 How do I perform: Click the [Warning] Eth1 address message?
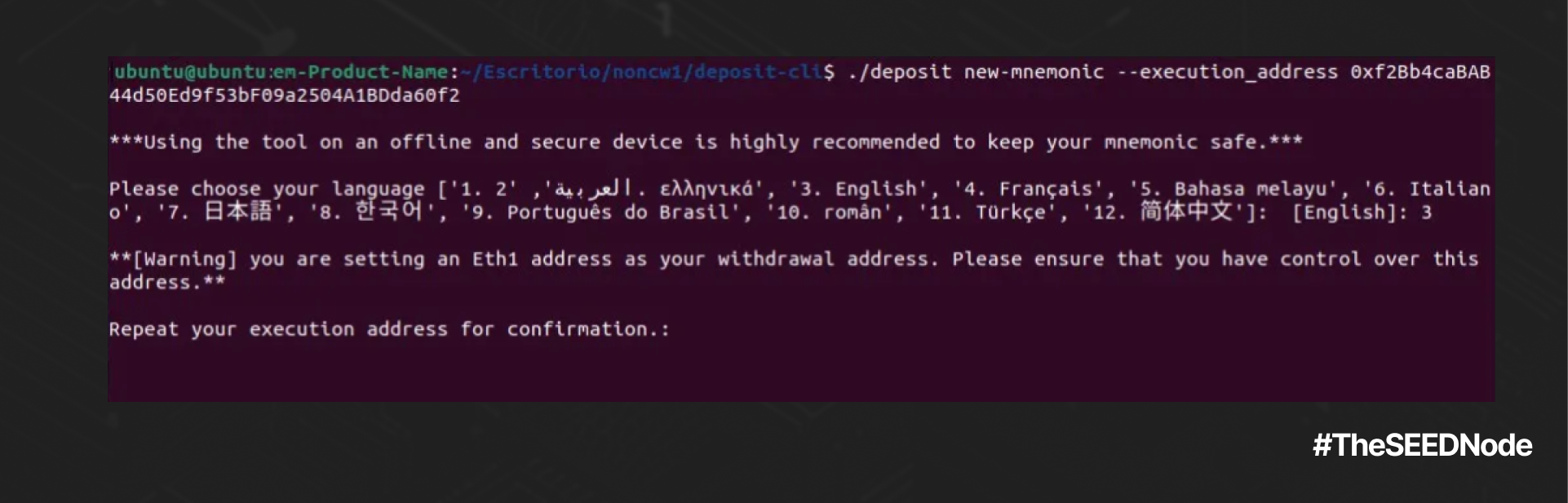click(794, 271)
